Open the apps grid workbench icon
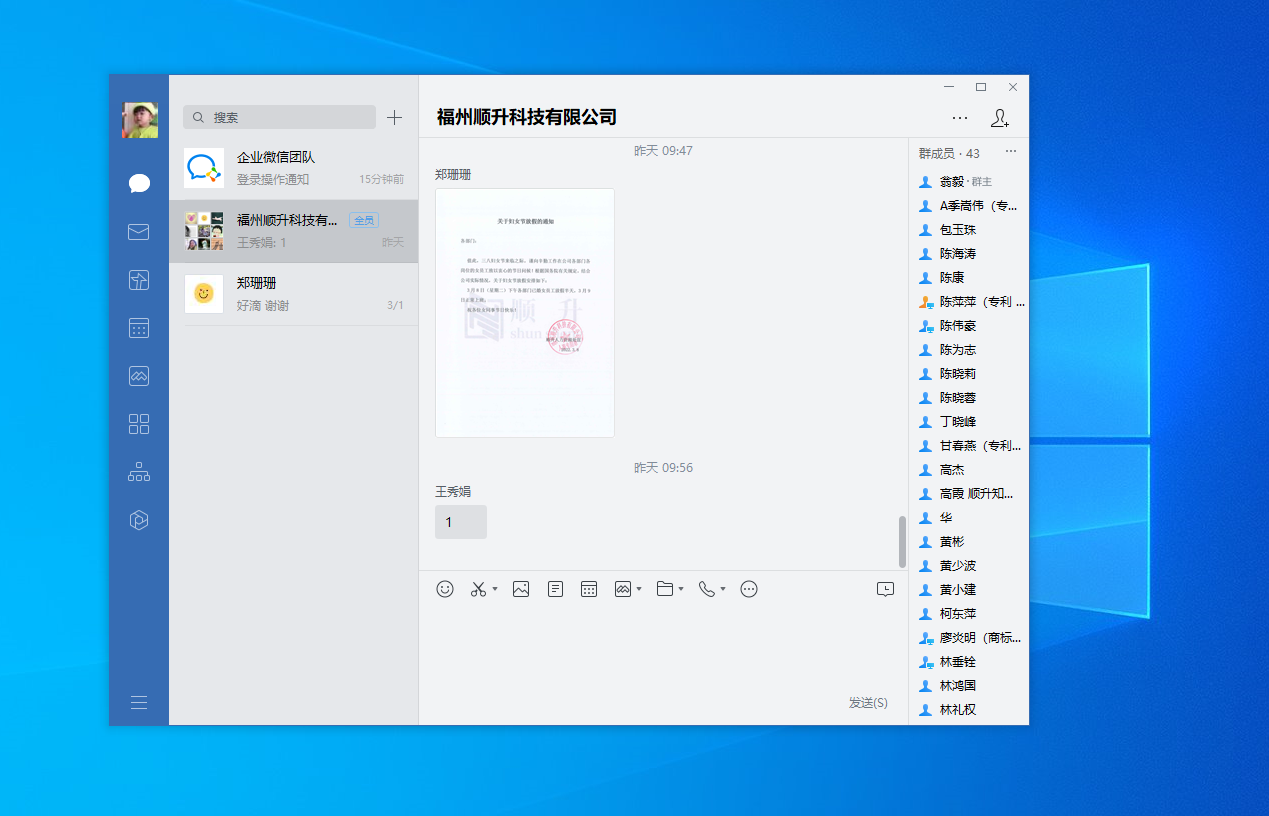The height and width of the screenshot is (816, 1269). coord(139,424)
